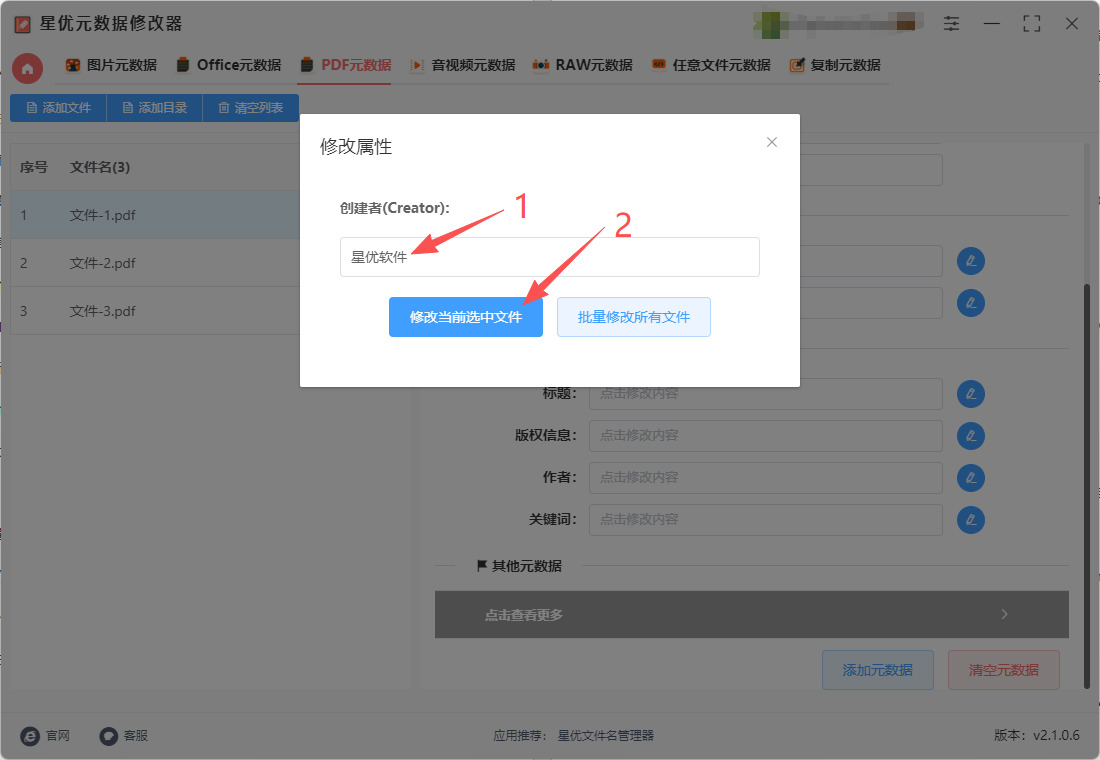Click the 清空元数据 button
This screenshot has width=1100, height=760.
pos(1003,670)
